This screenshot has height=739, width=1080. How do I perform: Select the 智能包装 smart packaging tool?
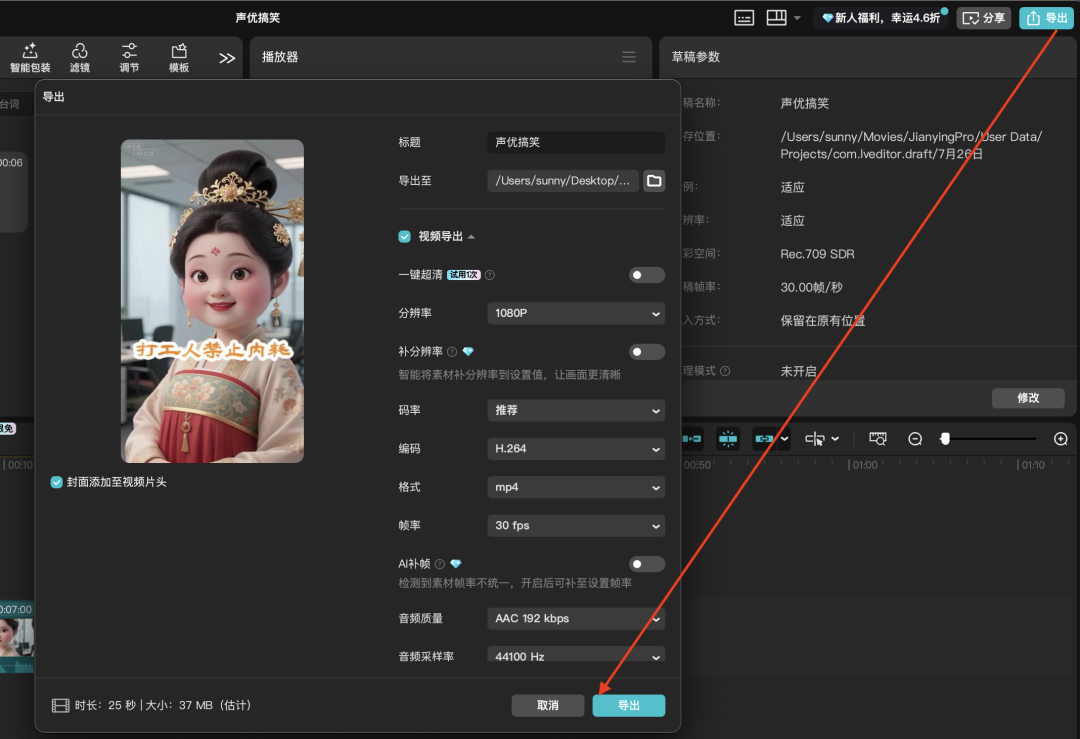tap(30, 57)
